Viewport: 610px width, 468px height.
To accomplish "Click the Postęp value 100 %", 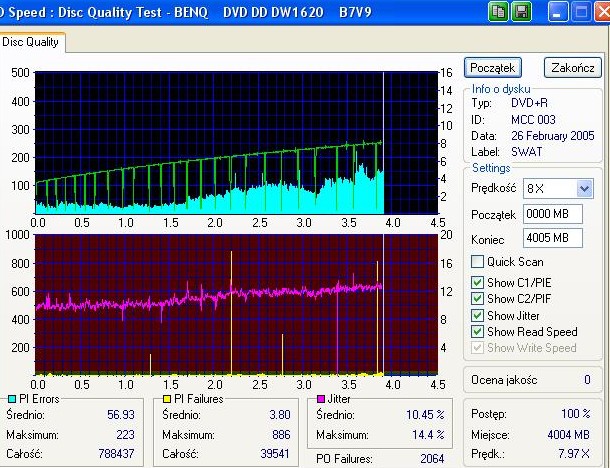I will (x=576, y=414).
